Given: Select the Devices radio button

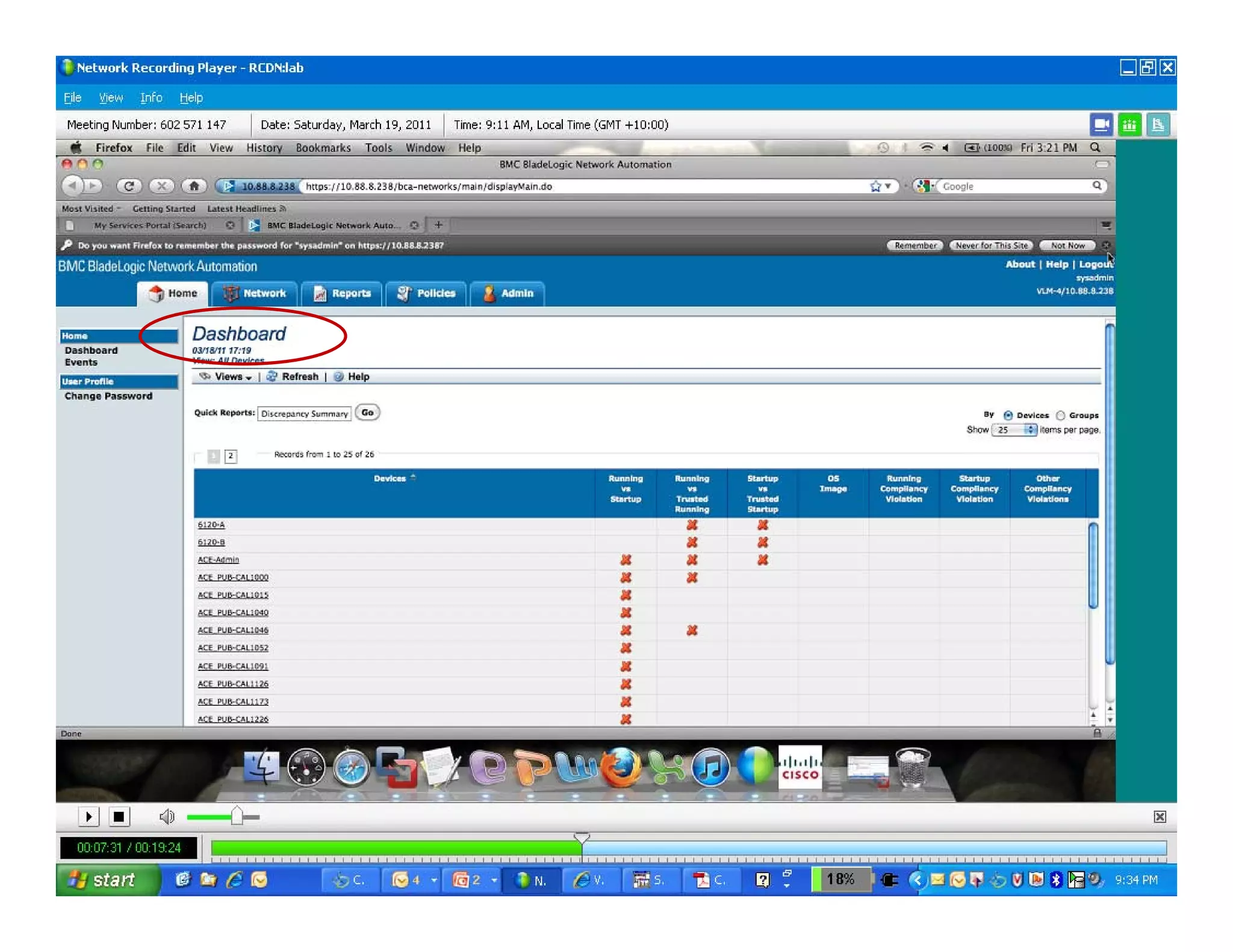Looking at the screenshot, I should tap(1008, 415).
